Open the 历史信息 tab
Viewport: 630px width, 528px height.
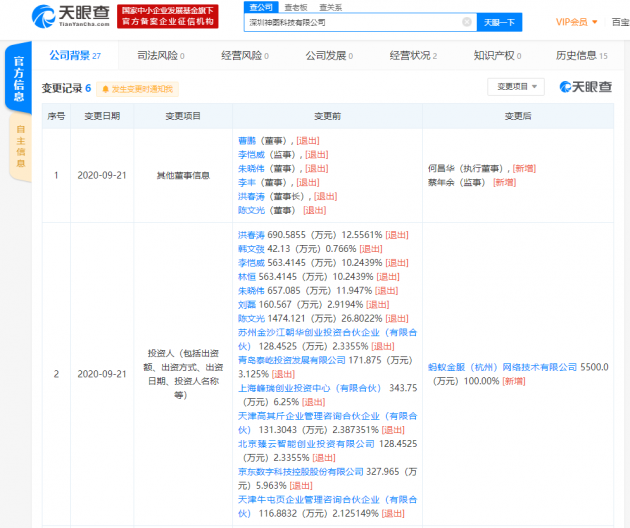point(581,55)
